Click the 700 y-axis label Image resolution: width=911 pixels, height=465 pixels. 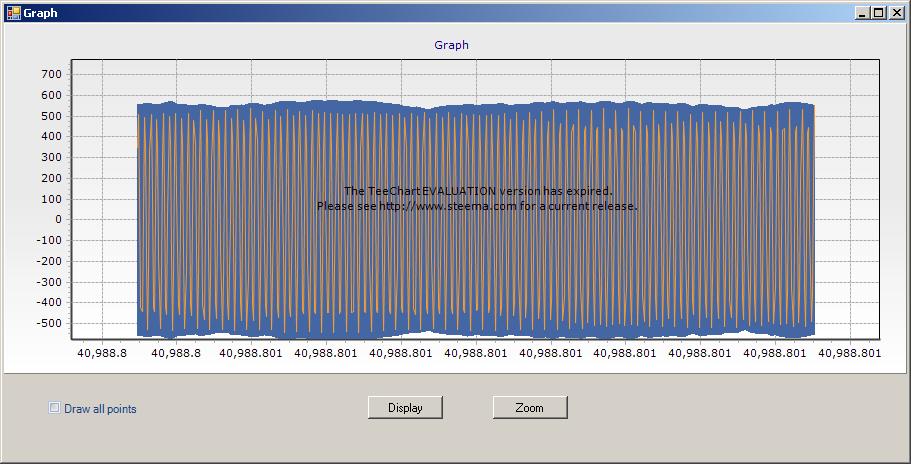(x=51, y=74)
